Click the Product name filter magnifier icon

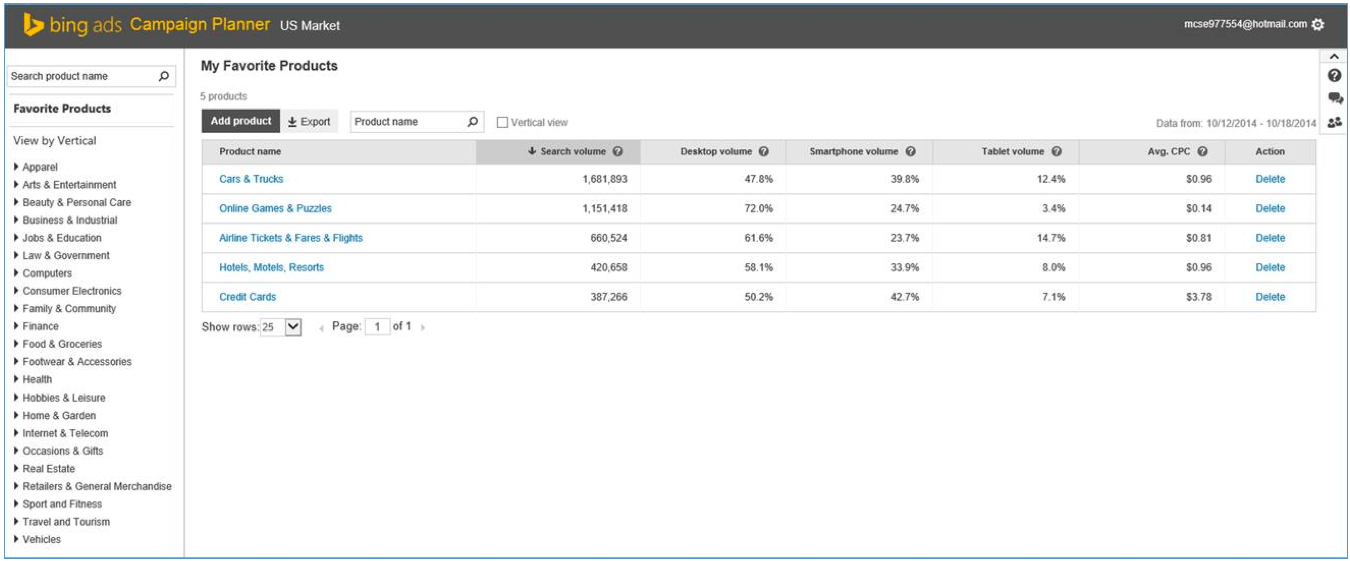[x=473, y=122]
